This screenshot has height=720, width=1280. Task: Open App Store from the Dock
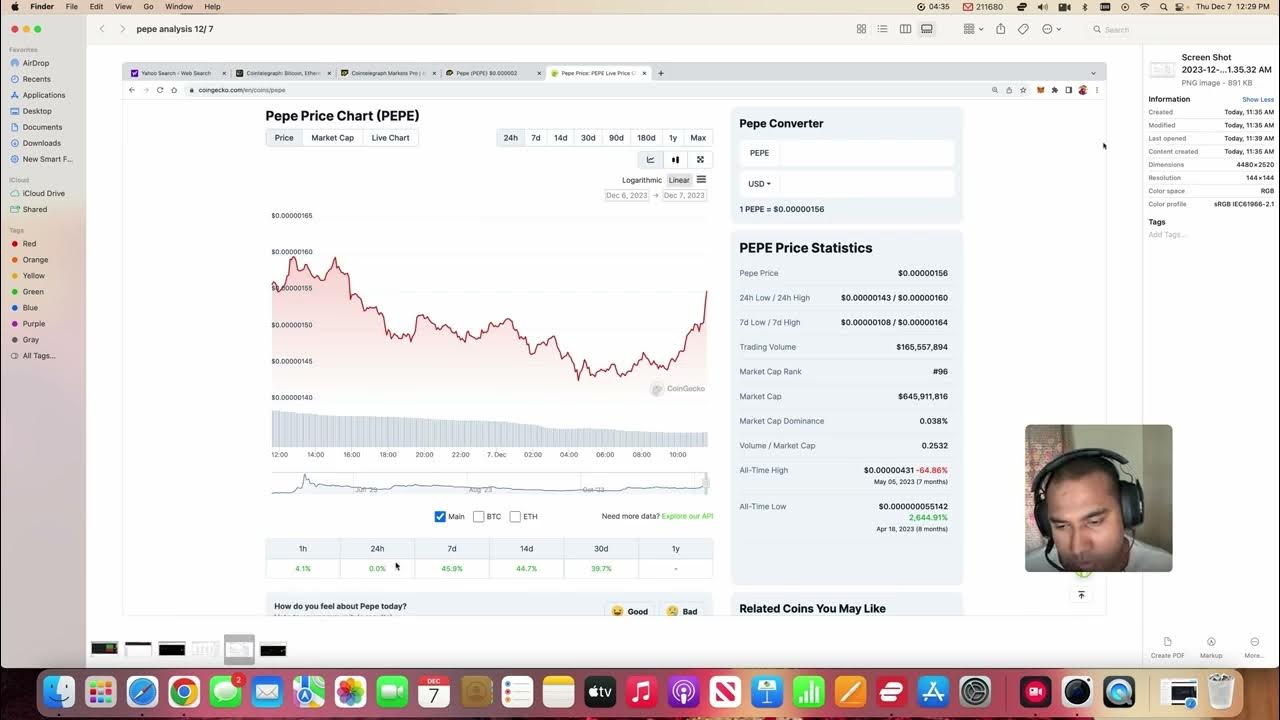click(x=932, y=692)
